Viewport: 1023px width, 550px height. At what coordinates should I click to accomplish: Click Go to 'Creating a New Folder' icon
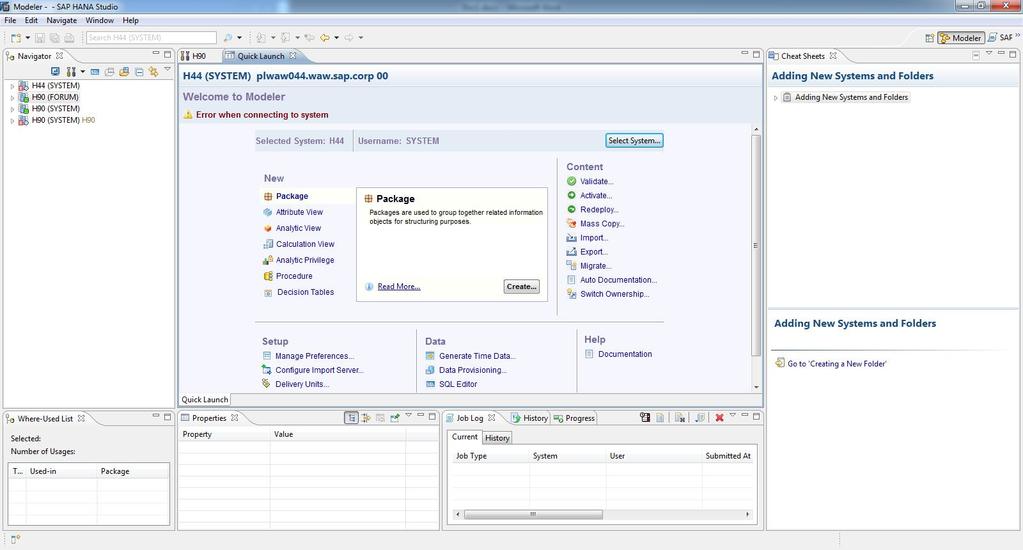[x=780, y=363]
